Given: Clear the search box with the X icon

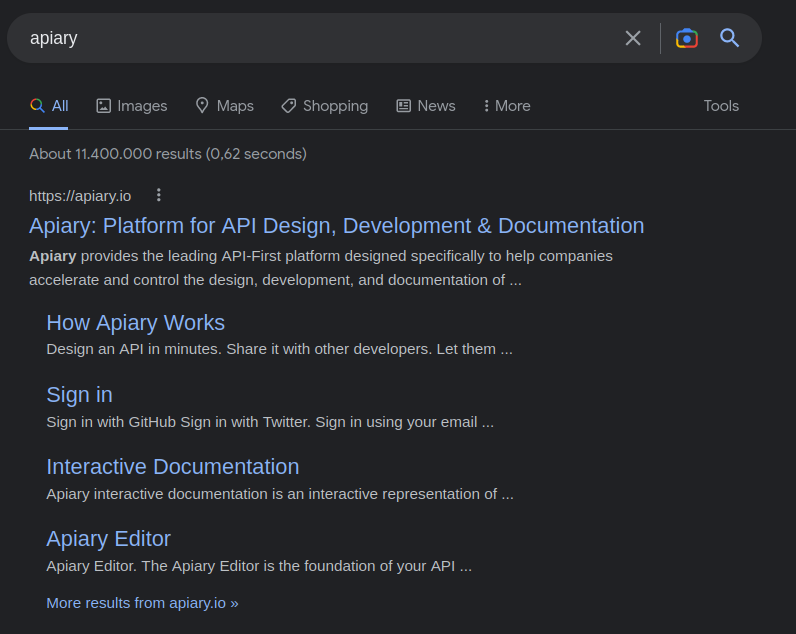Looking at the screenshot, I should 633,38.
